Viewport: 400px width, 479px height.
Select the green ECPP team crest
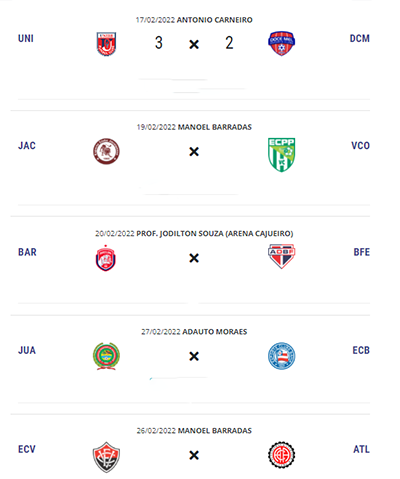click(x=282, y=155)
